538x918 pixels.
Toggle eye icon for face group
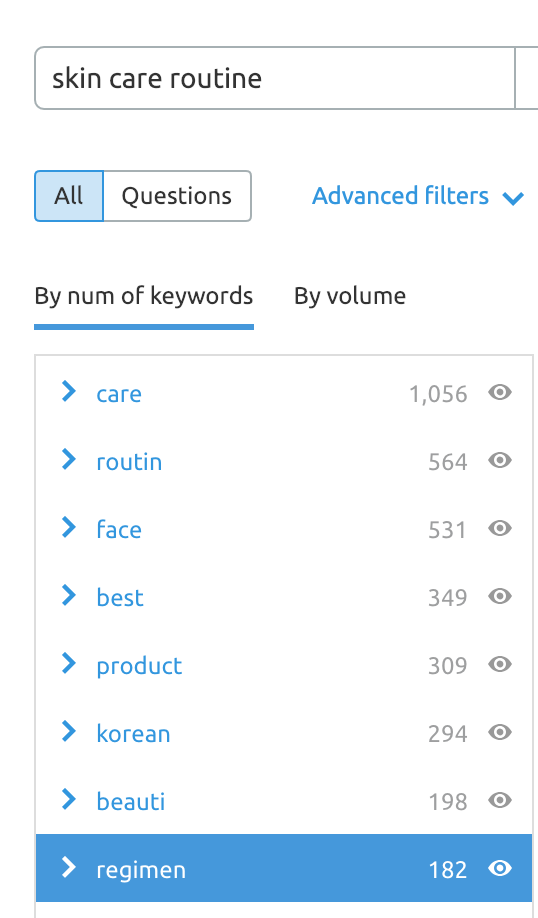[x=500, y=529]
